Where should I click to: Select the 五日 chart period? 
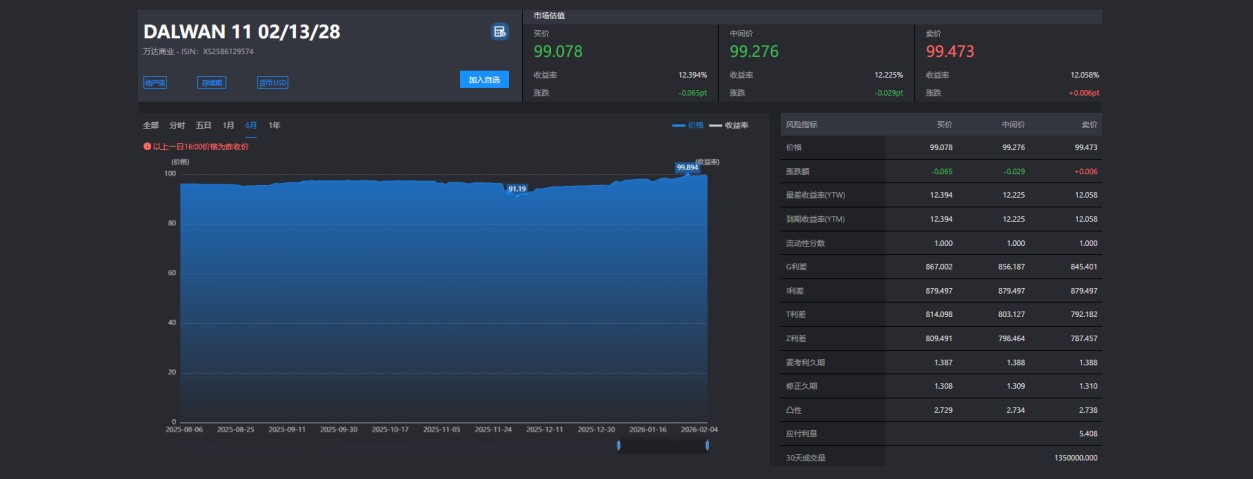(x=203, y=125)
